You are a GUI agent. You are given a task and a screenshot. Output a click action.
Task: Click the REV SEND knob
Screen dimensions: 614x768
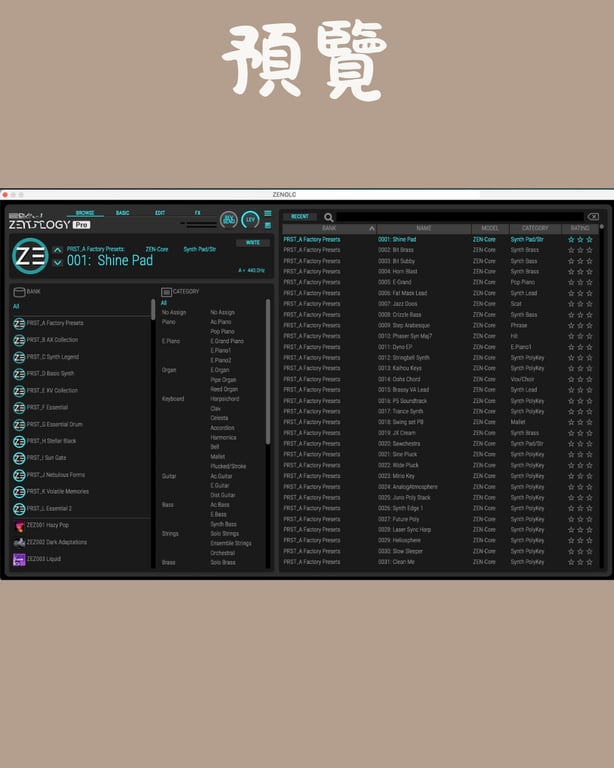click(229, 219)
